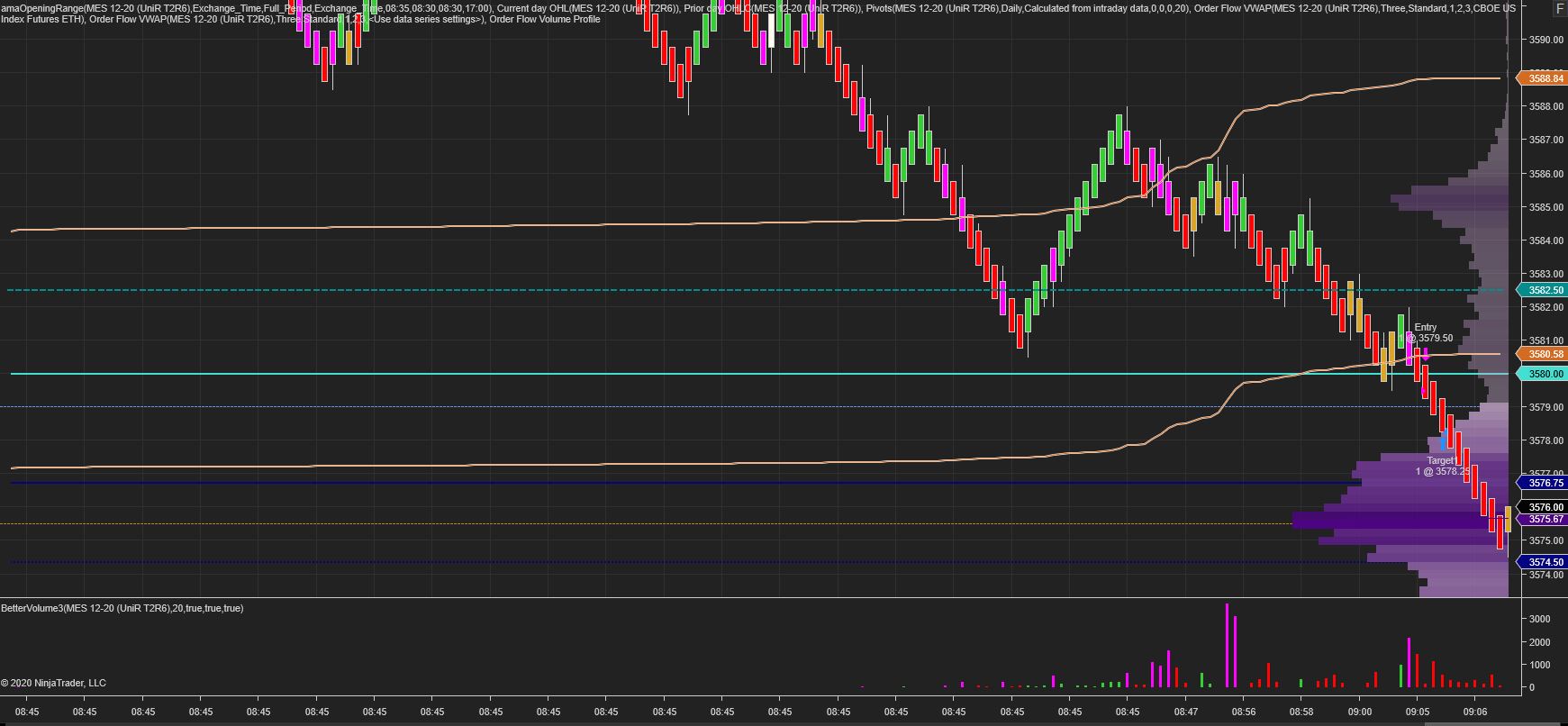The width and height of the screenshot is (1568, 726).
Task: Click the tallest magenta volume bar
Action: [1227, 645]
